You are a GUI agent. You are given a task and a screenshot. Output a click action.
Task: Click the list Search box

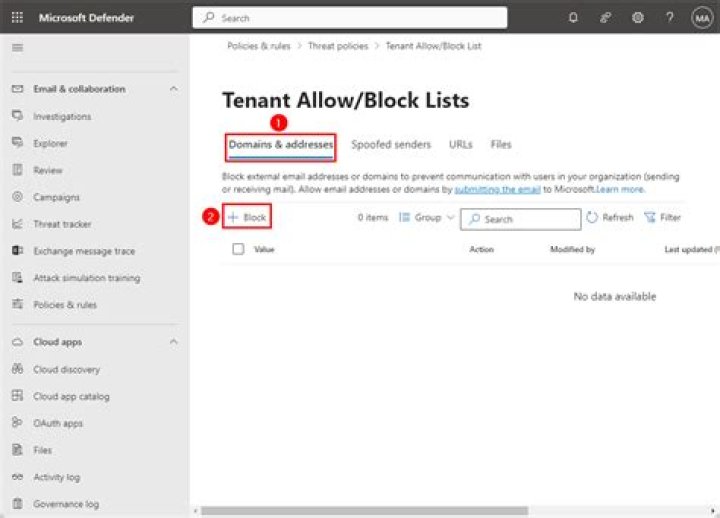pos(521,219)
